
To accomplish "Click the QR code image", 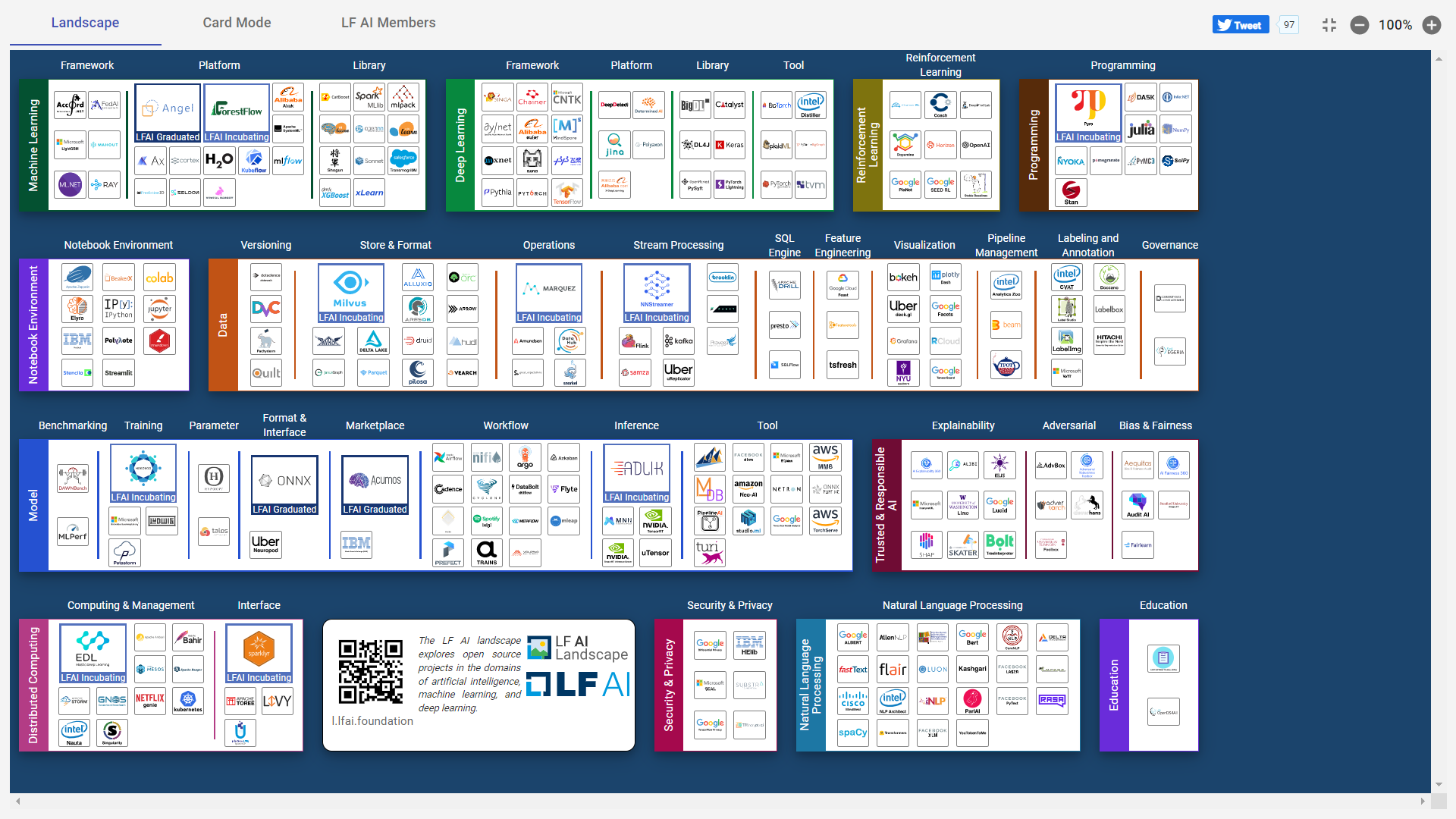I will (x=371, y=671).
